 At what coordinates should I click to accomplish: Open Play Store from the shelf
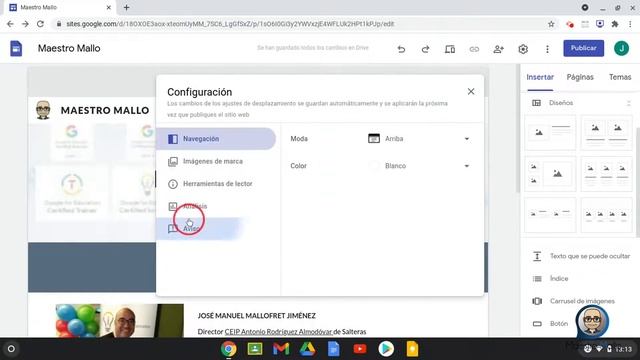click(x=386, y=349)
